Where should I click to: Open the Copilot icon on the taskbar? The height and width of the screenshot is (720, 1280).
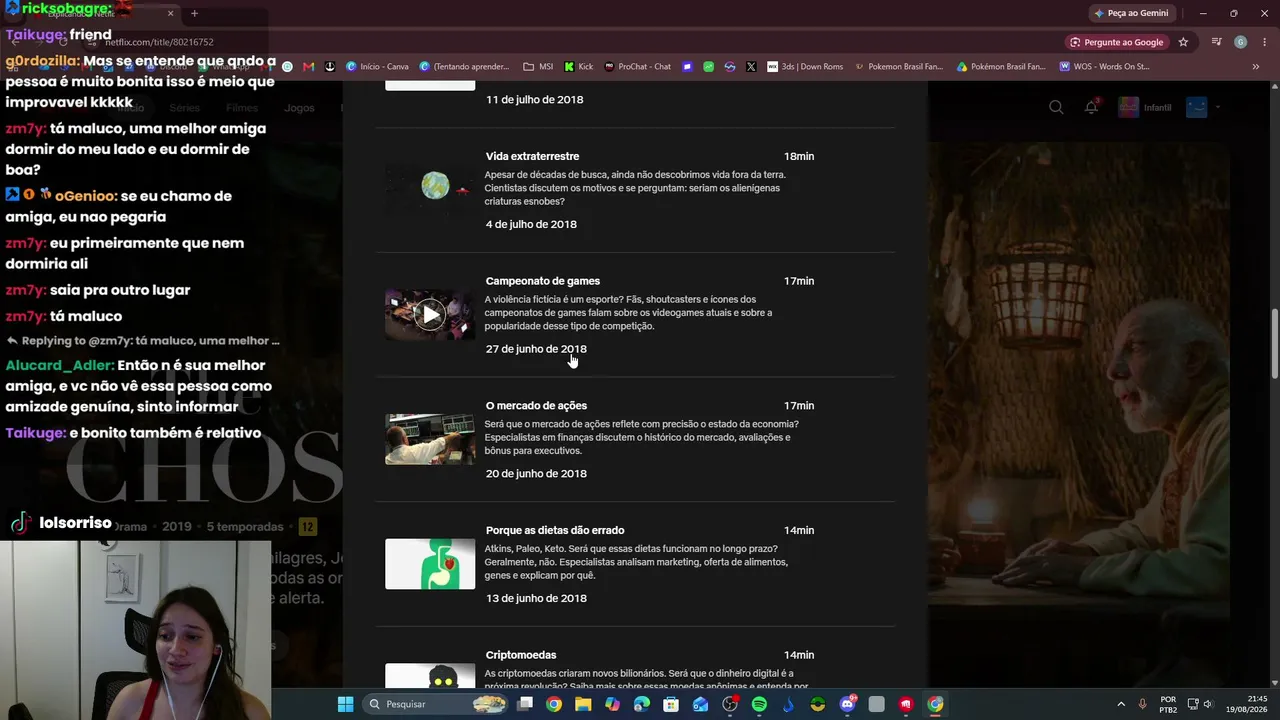pos(613,704)
